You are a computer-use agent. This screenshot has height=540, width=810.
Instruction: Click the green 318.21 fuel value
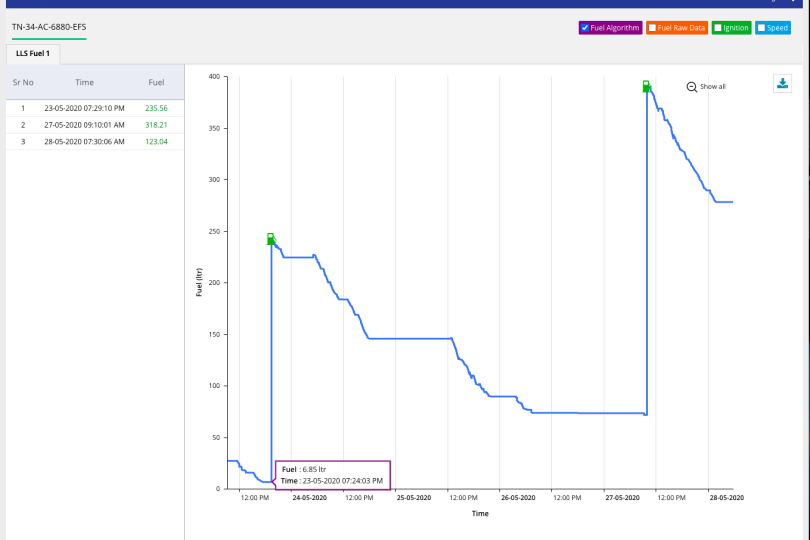(x=156, y=125)
